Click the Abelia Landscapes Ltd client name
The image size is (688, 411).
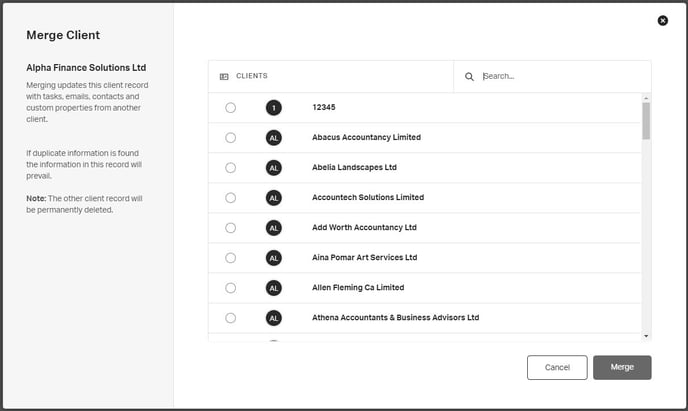(354, 167)
